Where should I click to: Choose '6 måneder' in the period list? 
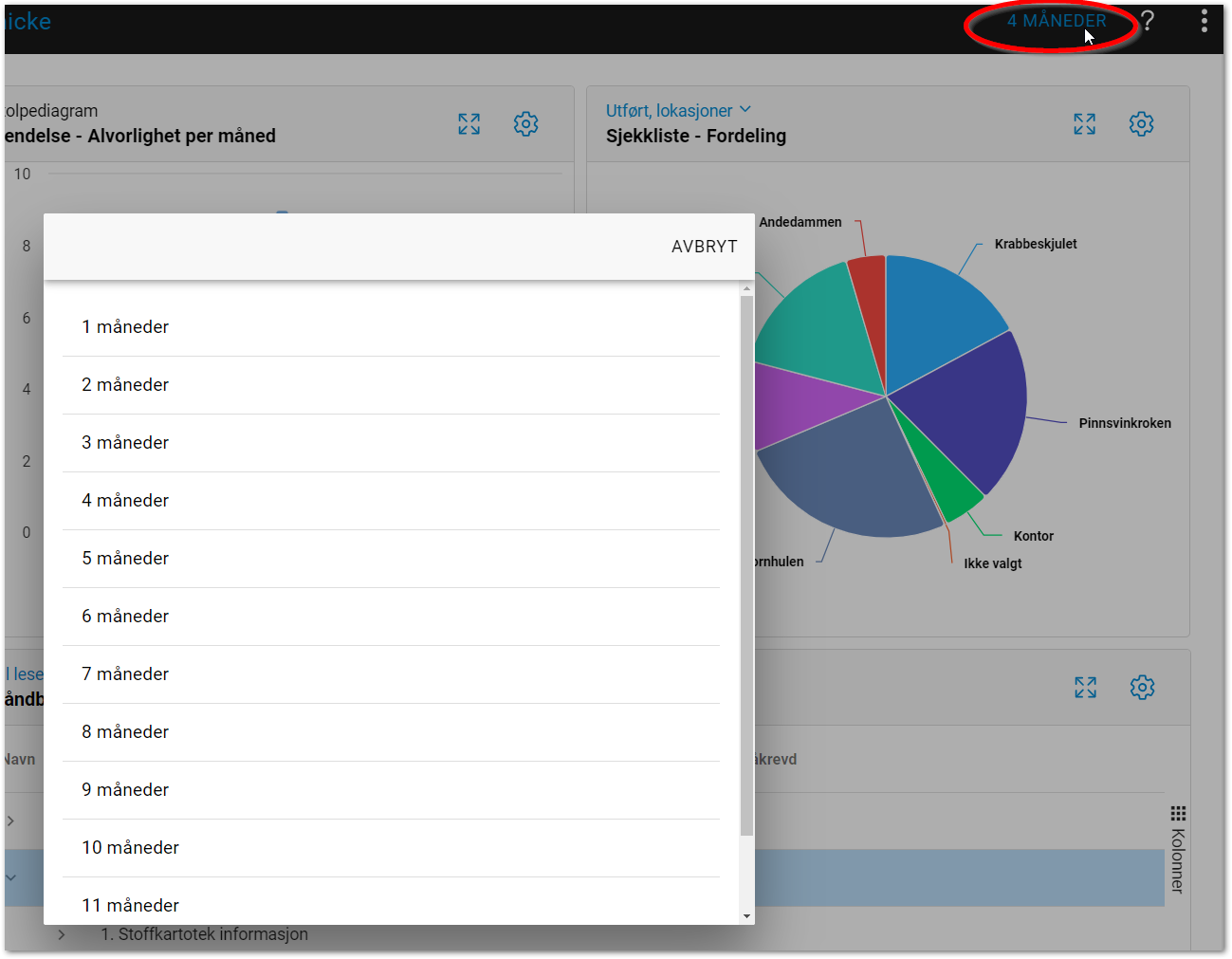(x=125, y=617)
